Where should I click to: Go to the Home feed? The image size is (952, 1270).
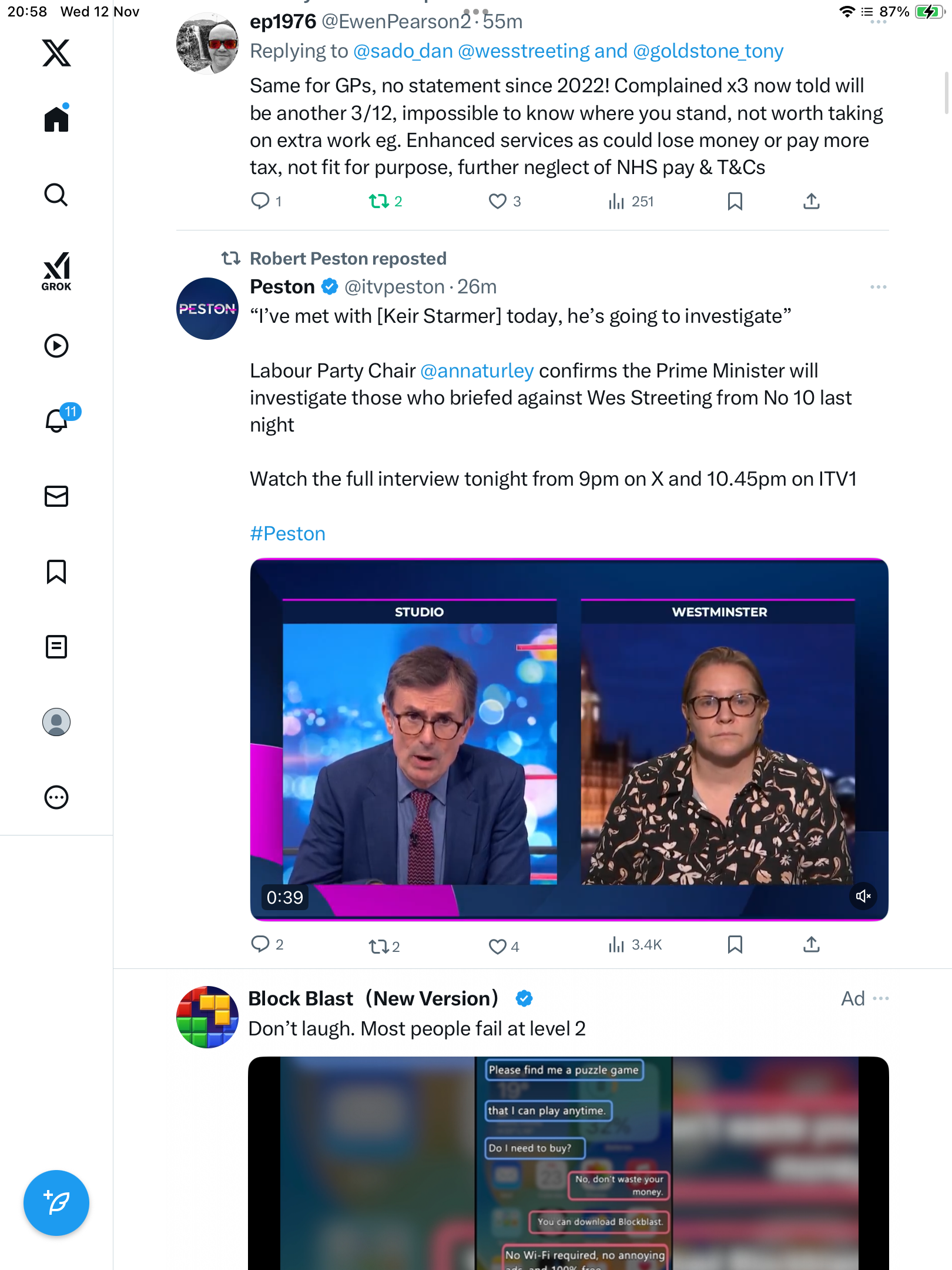pyautogui.click(x=56, y=119)
